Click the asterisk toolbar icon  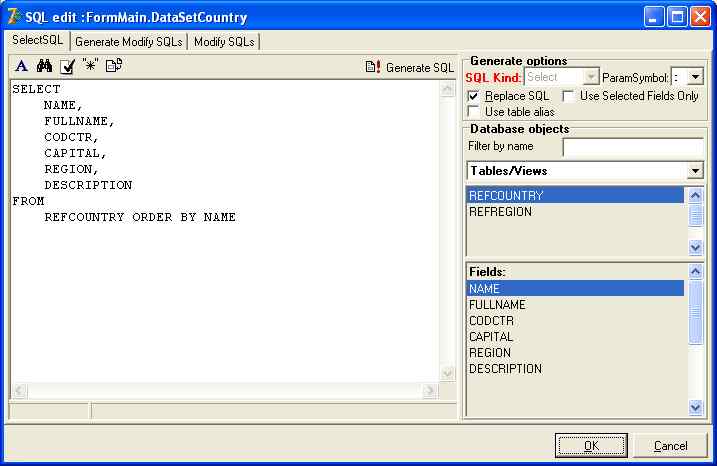pos(90,65)
